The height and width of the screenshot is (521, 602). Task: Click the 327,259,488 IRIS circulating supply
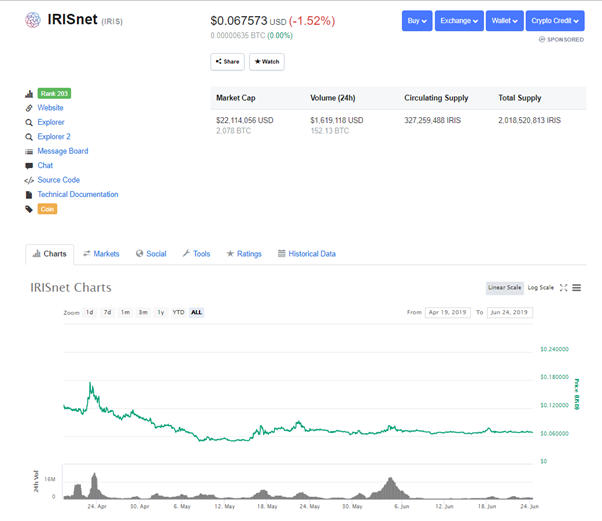(x=432, y=121)
